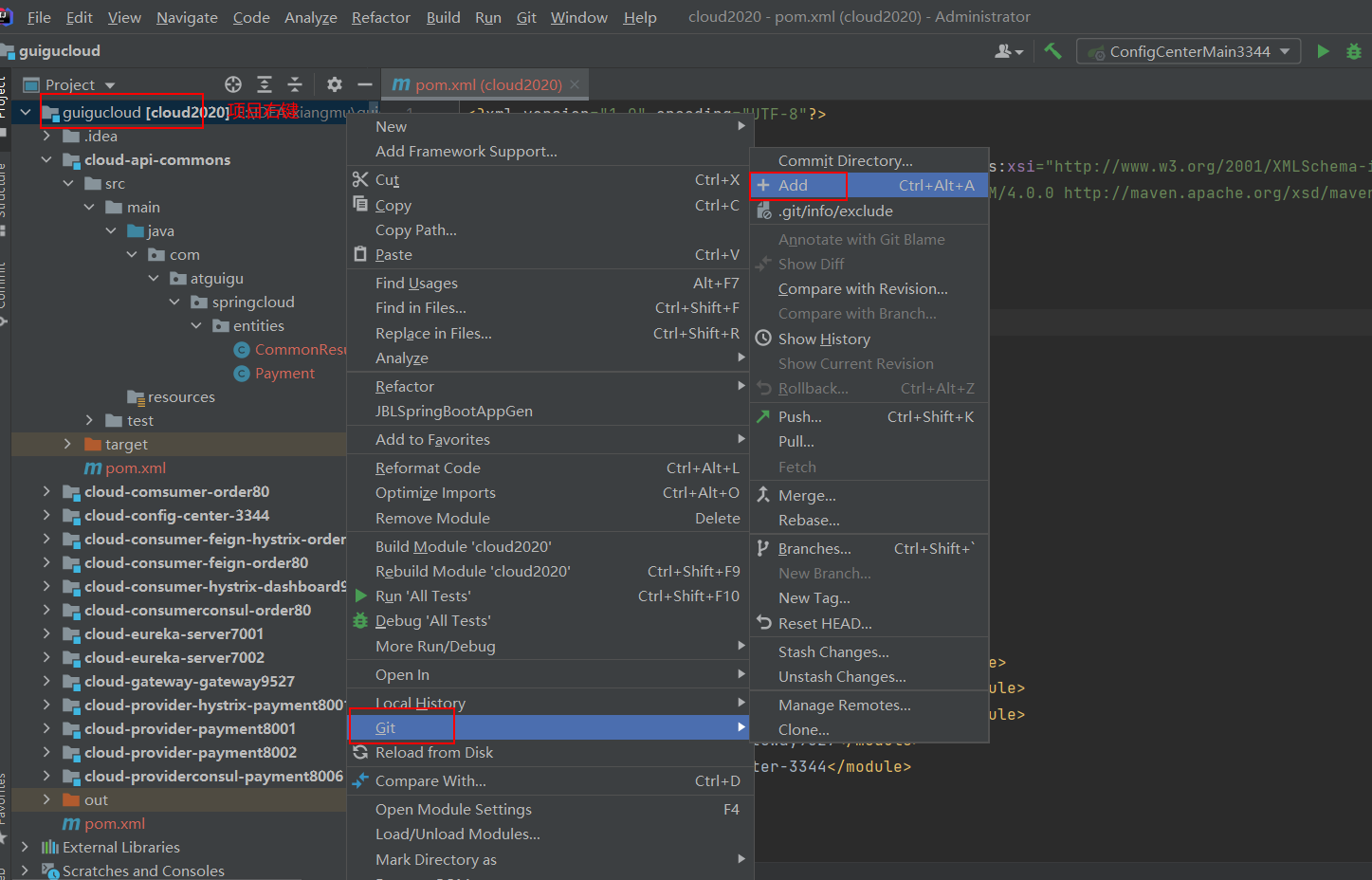Expand the External Libraries node chevron
The height and width of the screenshot is (880, 1372).
(26, 847)
